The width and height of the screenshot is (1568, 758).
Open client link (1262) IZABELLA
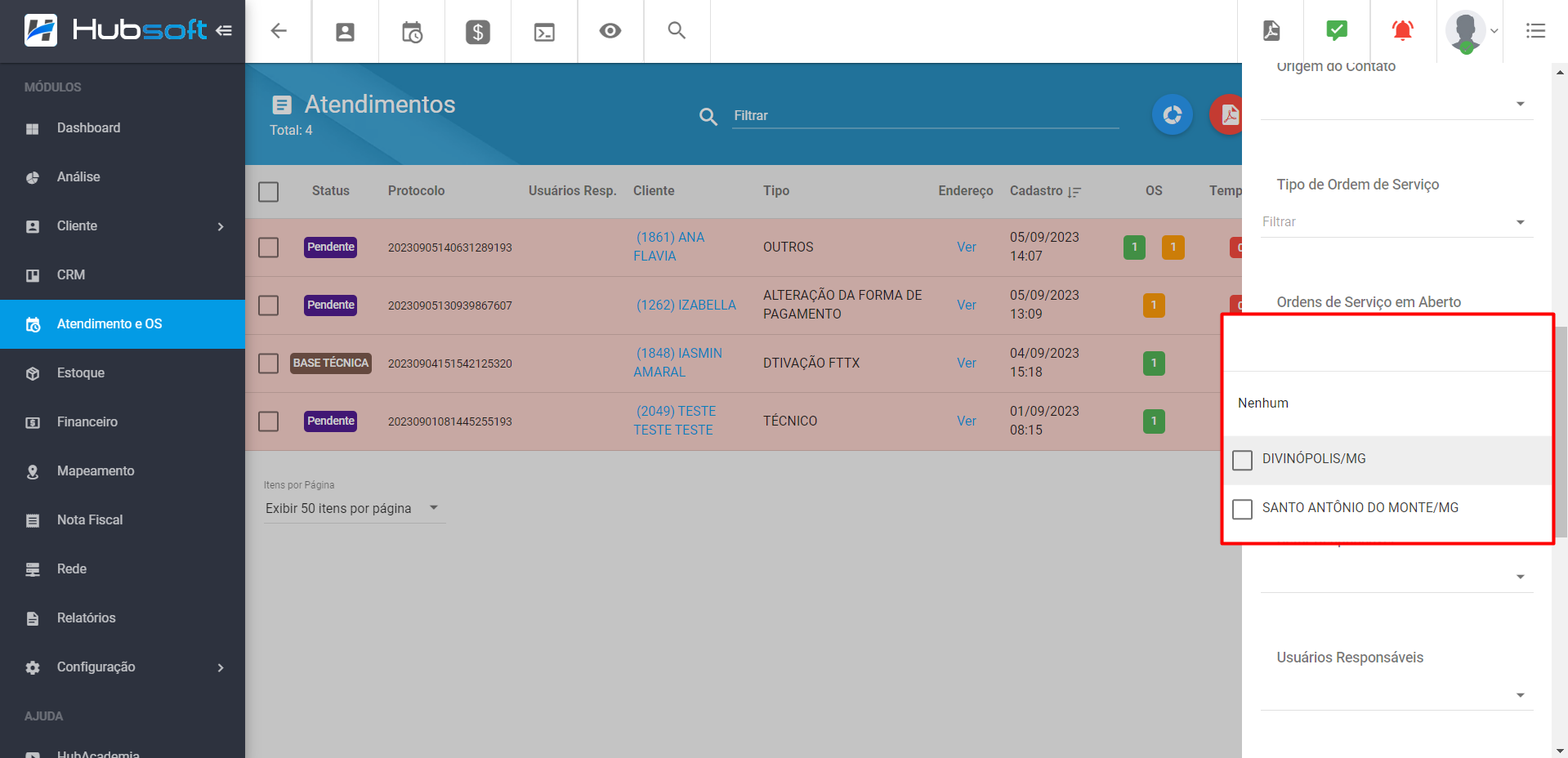(x=686, y=305)
